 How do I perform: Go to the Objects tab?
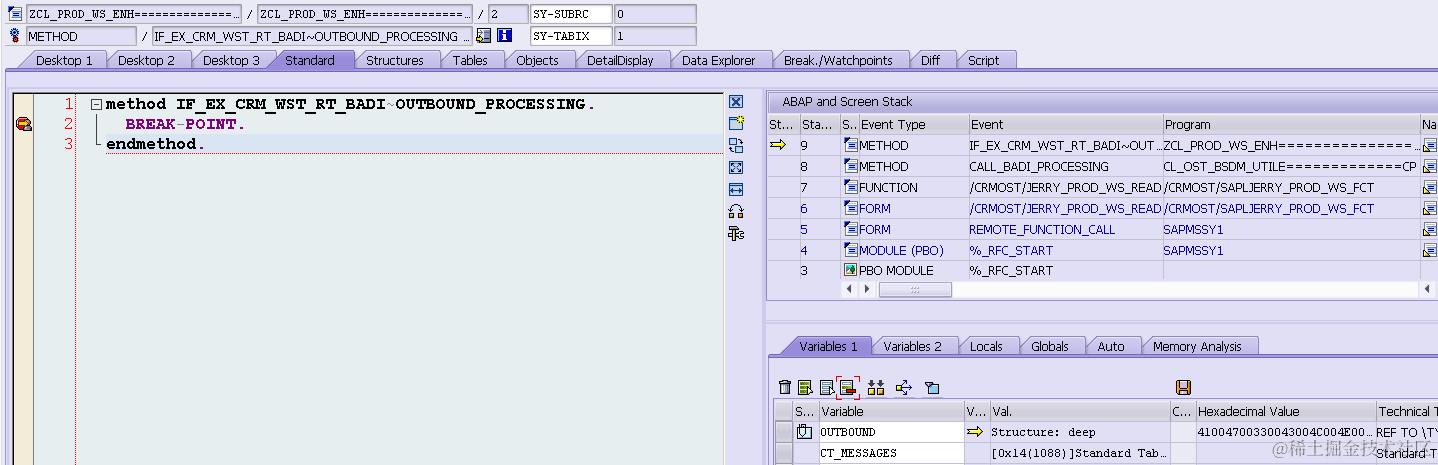pyautogui.click(x=537, y=60)
